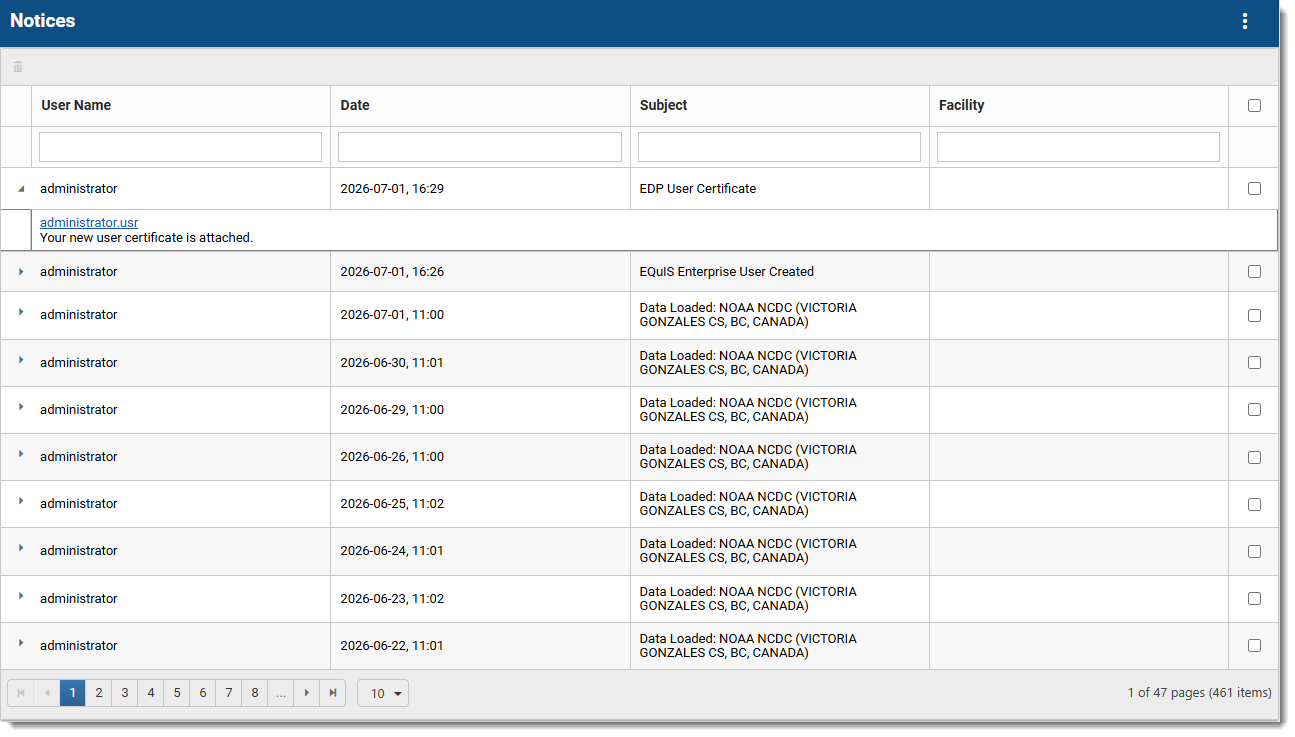Click the trash delete icon in toolbar
Viewport: 1295px width, 737px height.
point(18,67)
